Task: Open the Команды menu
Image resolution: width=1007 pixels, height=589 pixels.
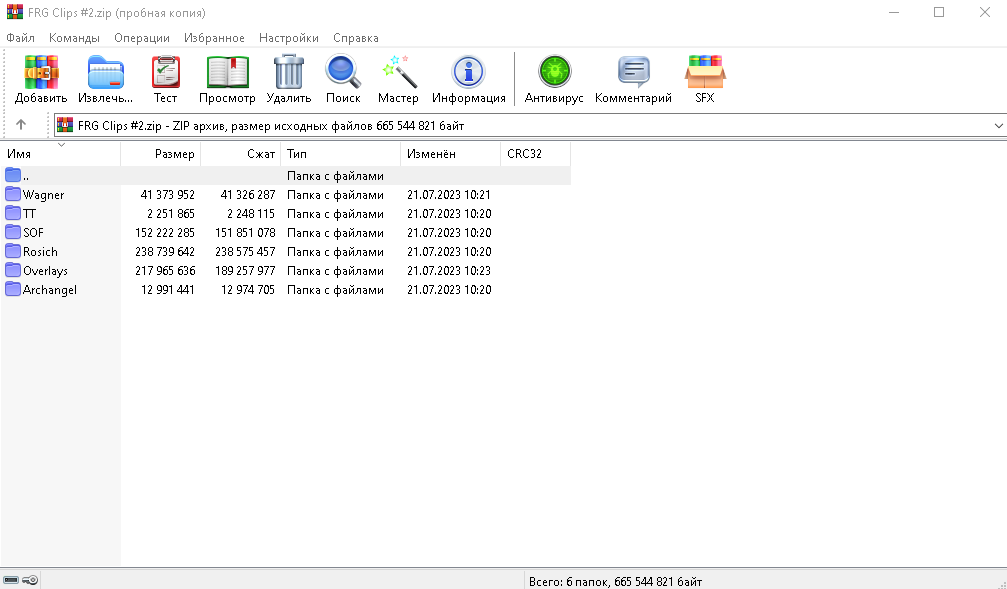Action: point(74,38)
